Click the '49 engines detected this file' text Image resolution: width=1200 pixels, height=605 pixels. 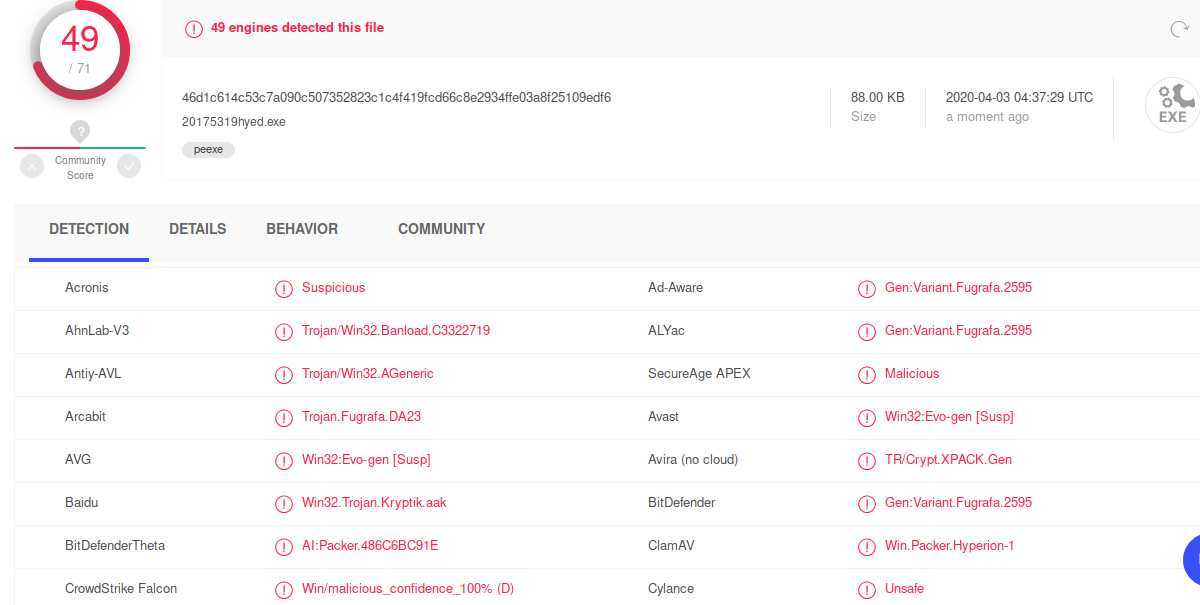(x=297, y=28)
